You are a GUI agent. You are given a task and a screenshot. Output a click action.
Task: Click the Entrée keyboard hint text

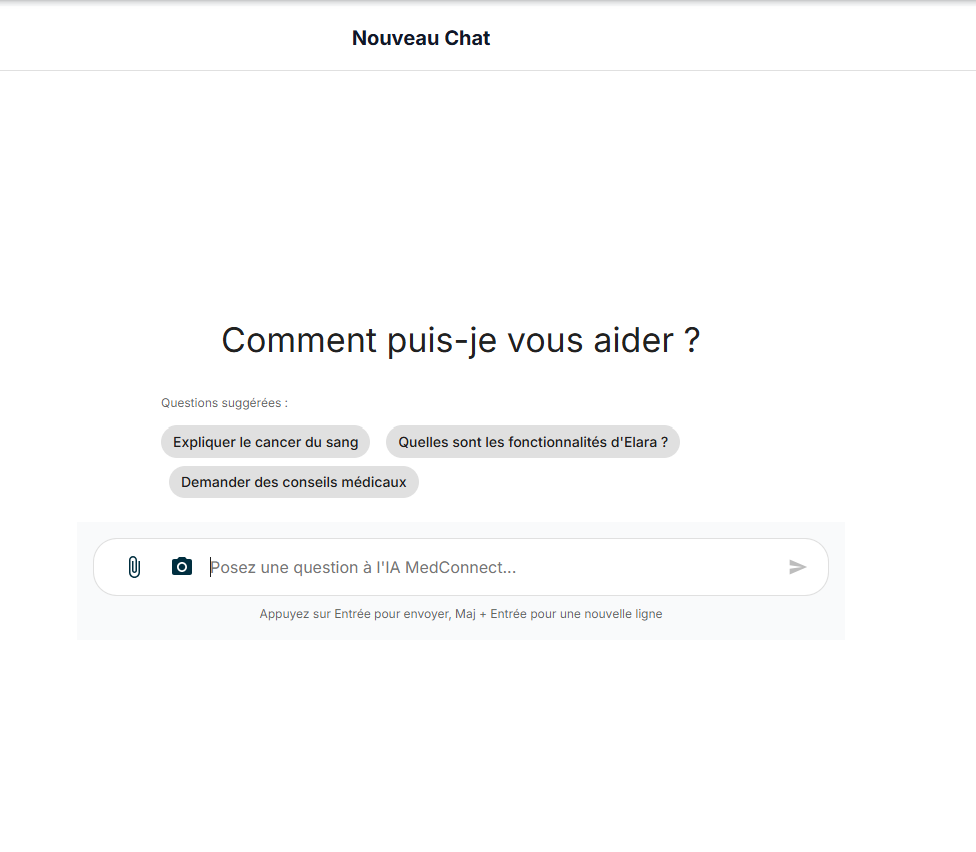(461, 613)
